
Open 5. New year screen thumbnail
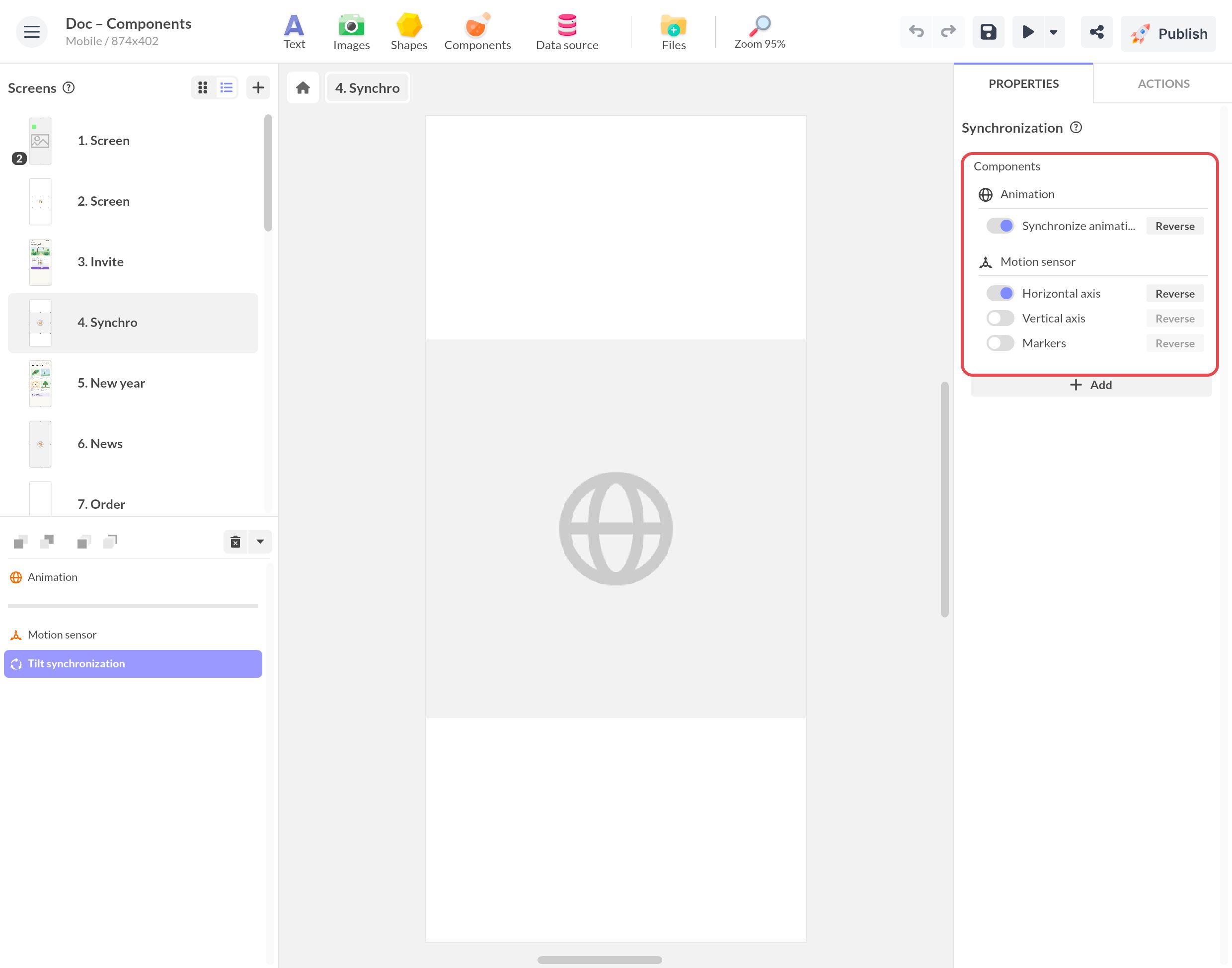click(x=40, y=383)
